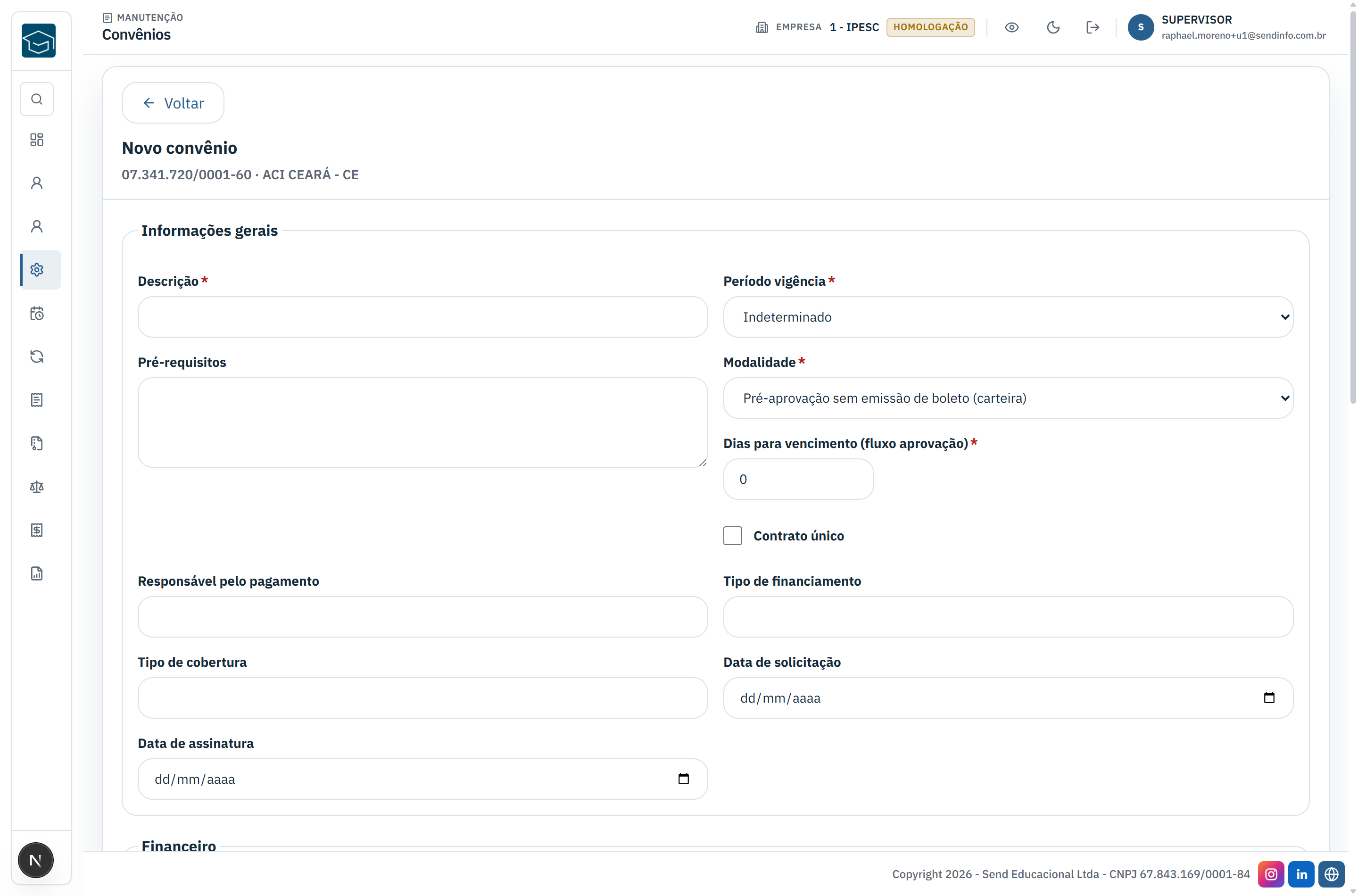Open the balance scales sidebar icon
This screenshot has height=896, width=1358.
click(x=37, y=487)
